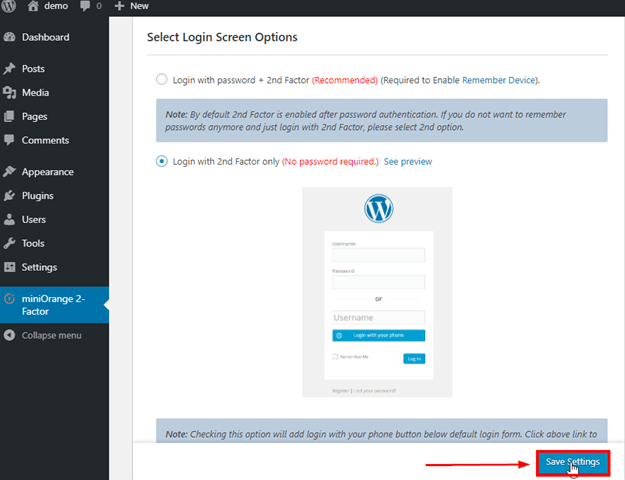Go to Pages in sidebar
The height and width of the screenshot is (480, 625).
pyautogui.click(x=34, y=116)
